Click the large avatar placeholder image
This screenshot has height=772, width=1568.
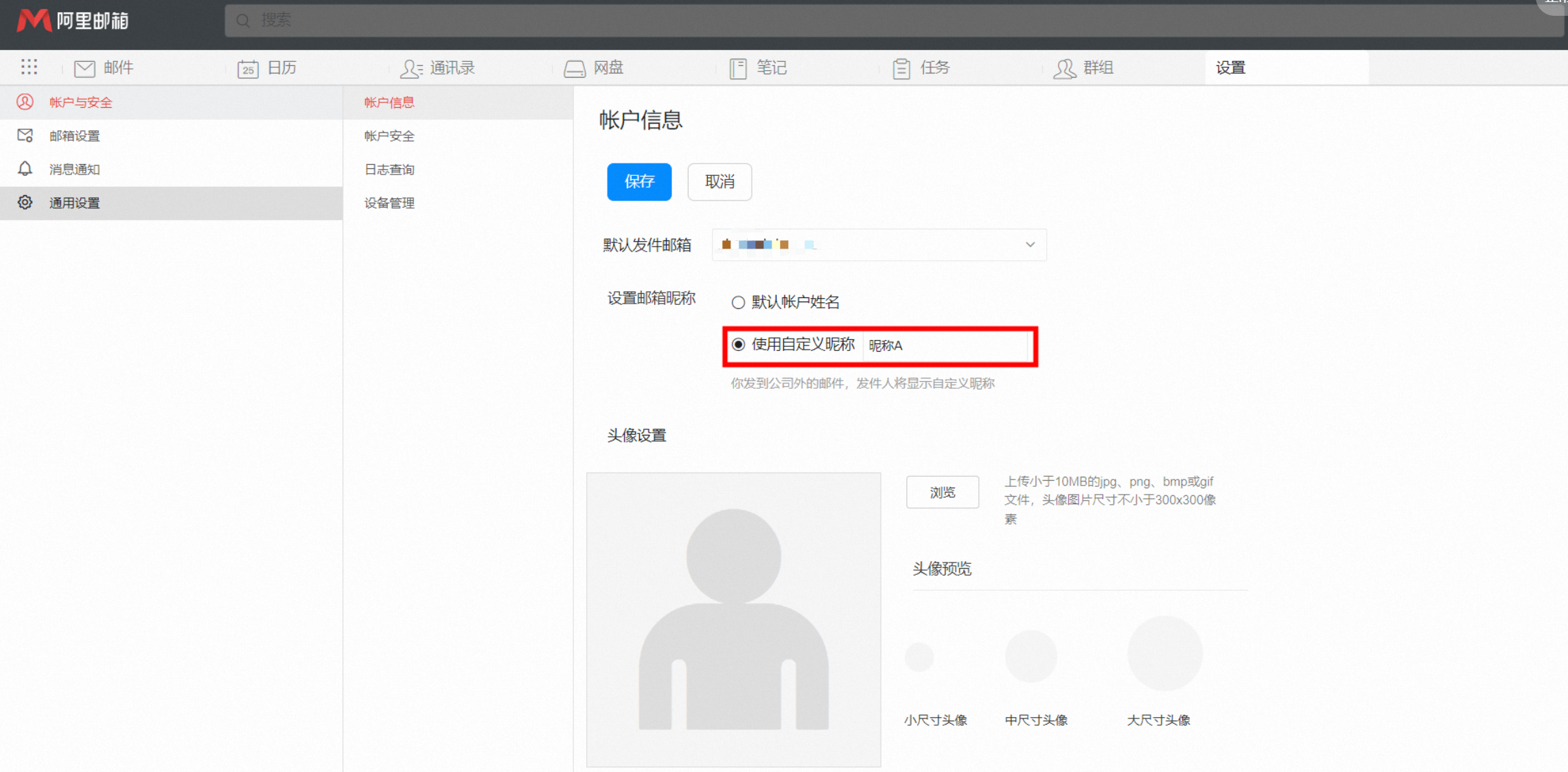(733, 620)
